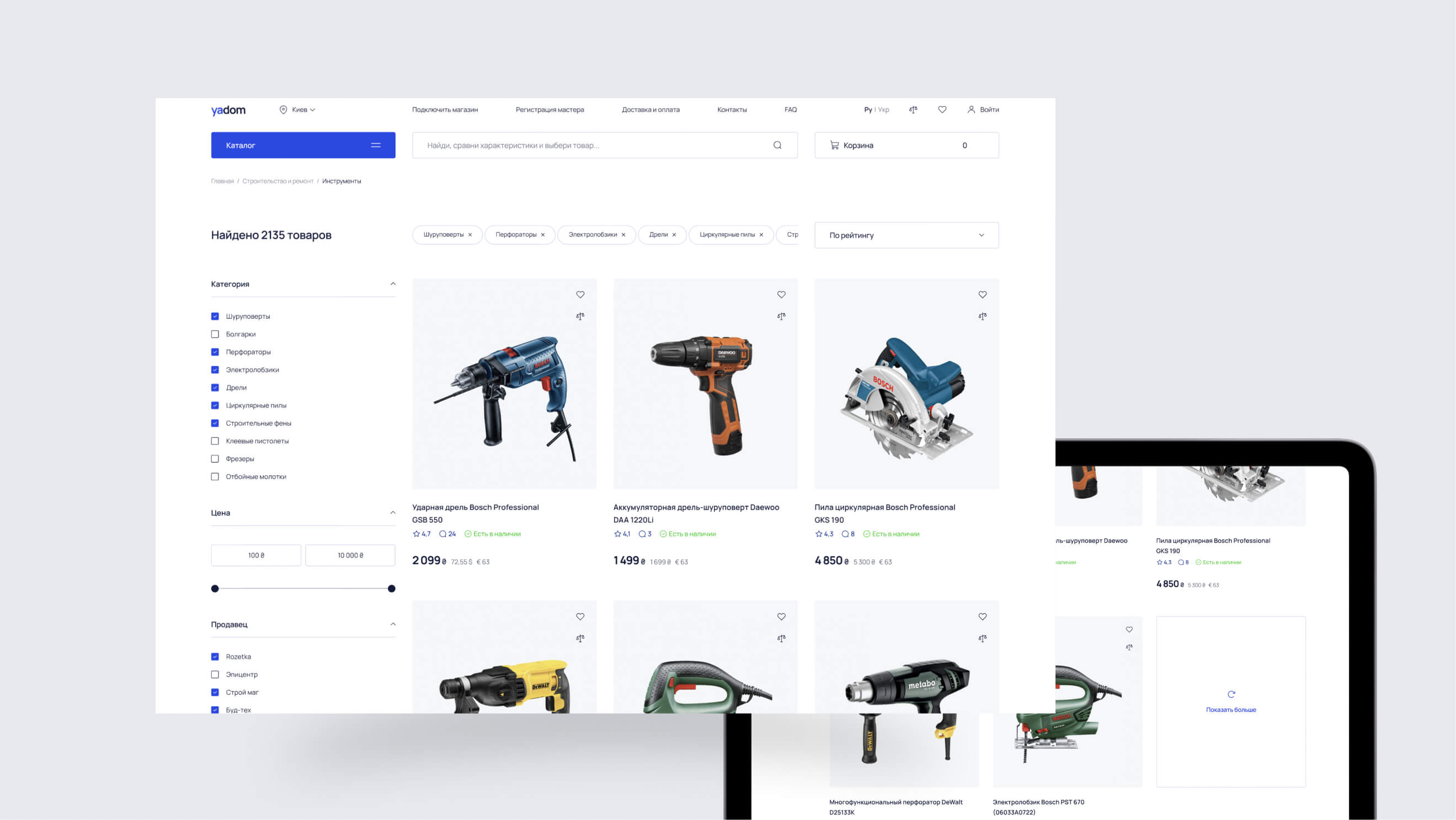The width and height of the screenshot is (1456, 820).
Task: Open the По рейтингу sorting dropdown
Action: click(x=906, y=235)
